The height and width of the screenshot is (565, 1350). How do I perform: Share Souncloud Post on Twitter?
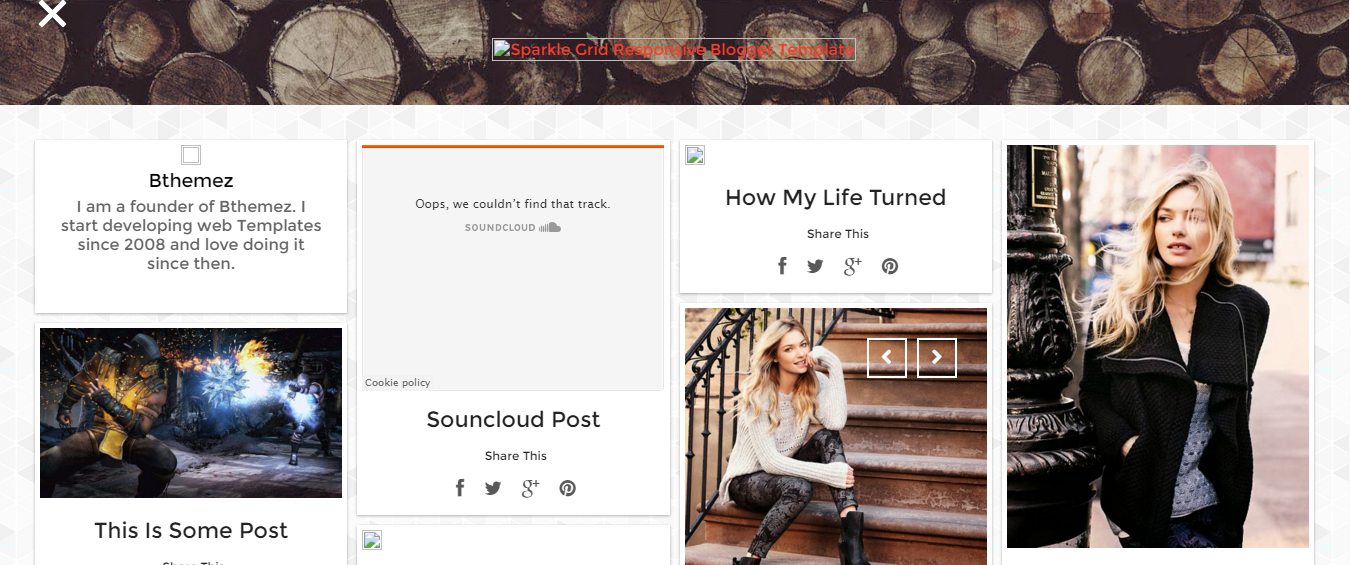pyautogui.click(x=493, y=488)
